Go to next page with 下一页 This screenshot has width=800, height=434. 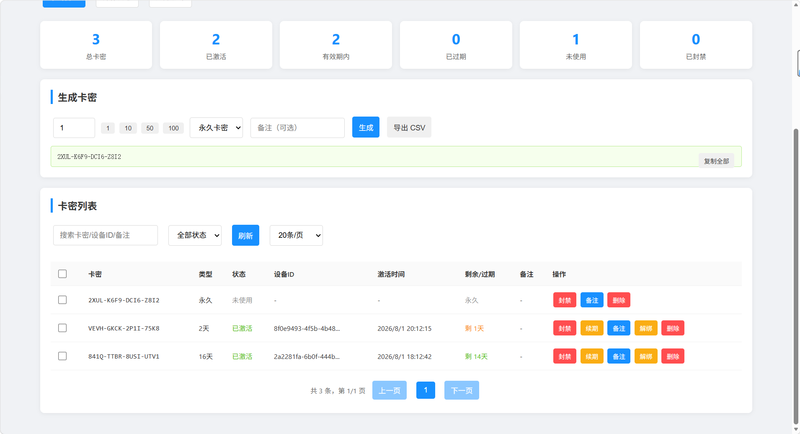[x=462, y=390]
